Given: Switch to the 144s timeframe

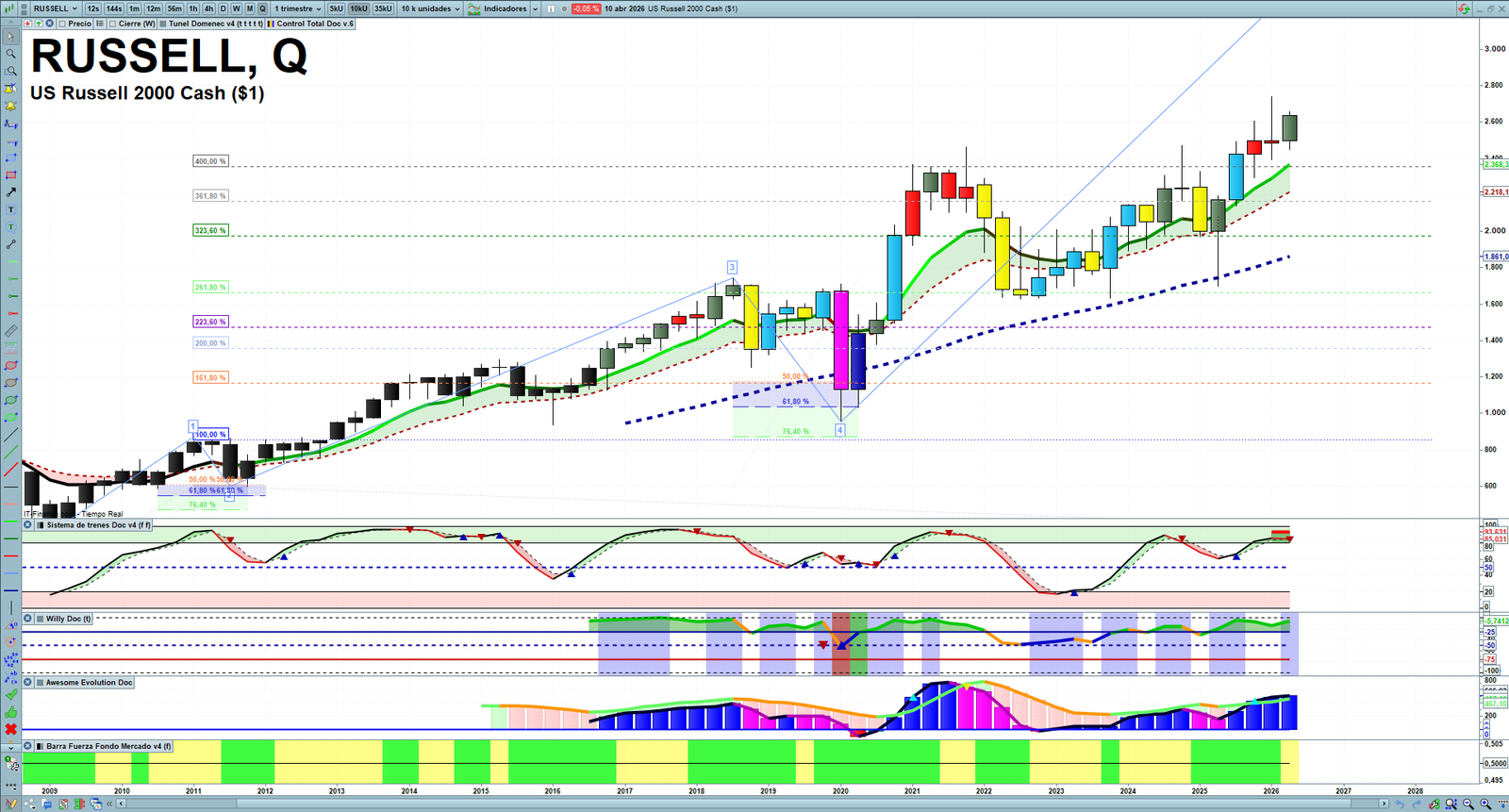Looking at the screenshot, I should click(114, 8).
